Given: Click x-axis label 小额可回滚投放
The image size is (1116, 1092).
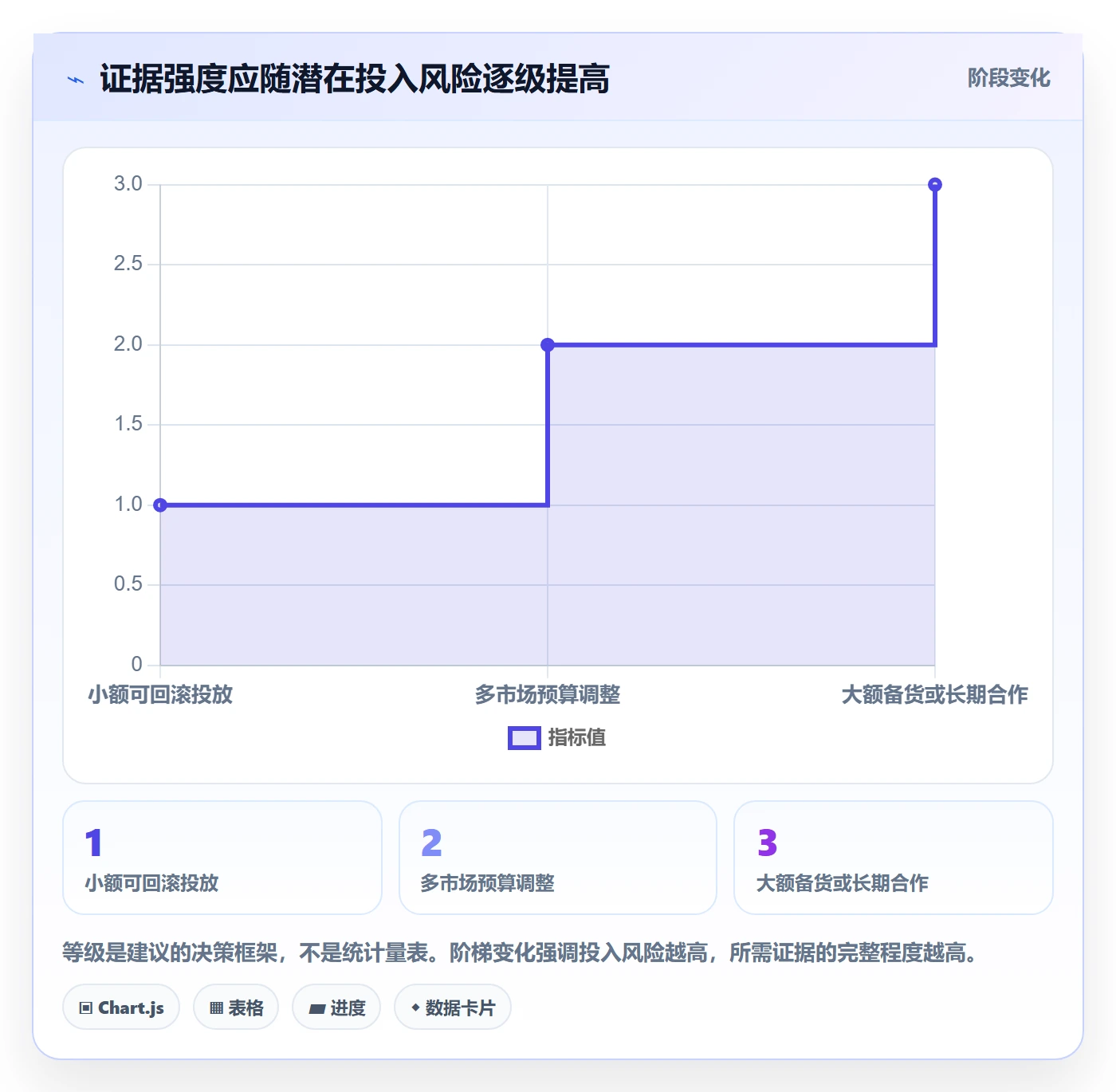Looking at the screenshot, I should coord(160,695).
